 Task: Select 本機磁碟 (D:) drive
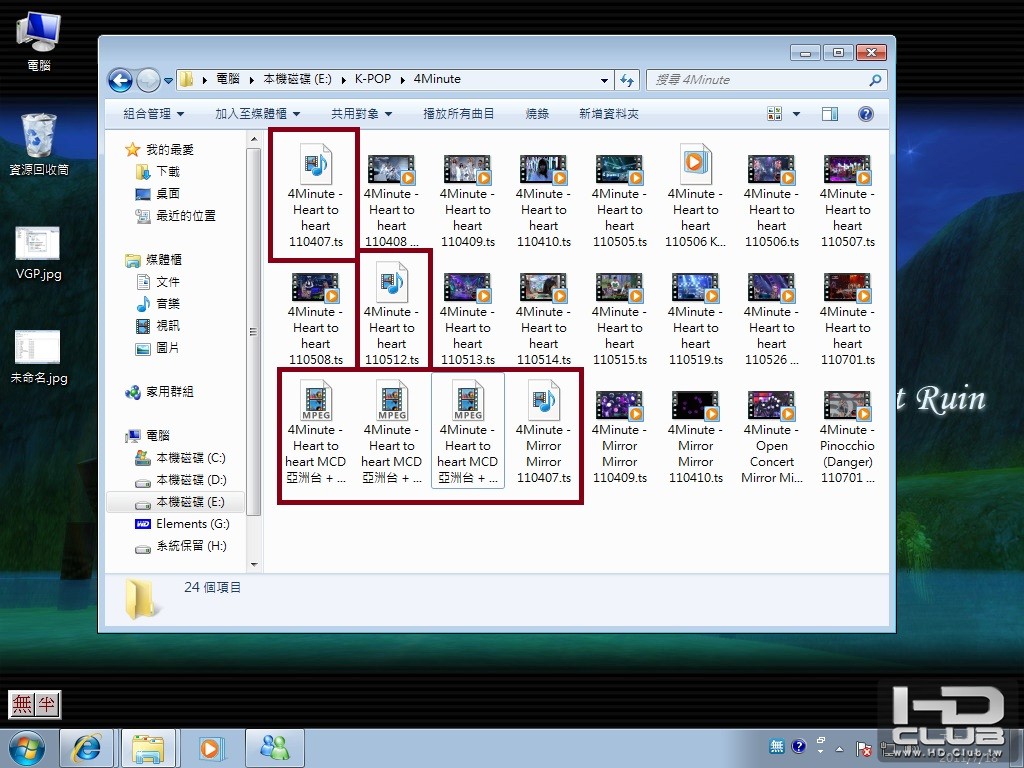180,479
